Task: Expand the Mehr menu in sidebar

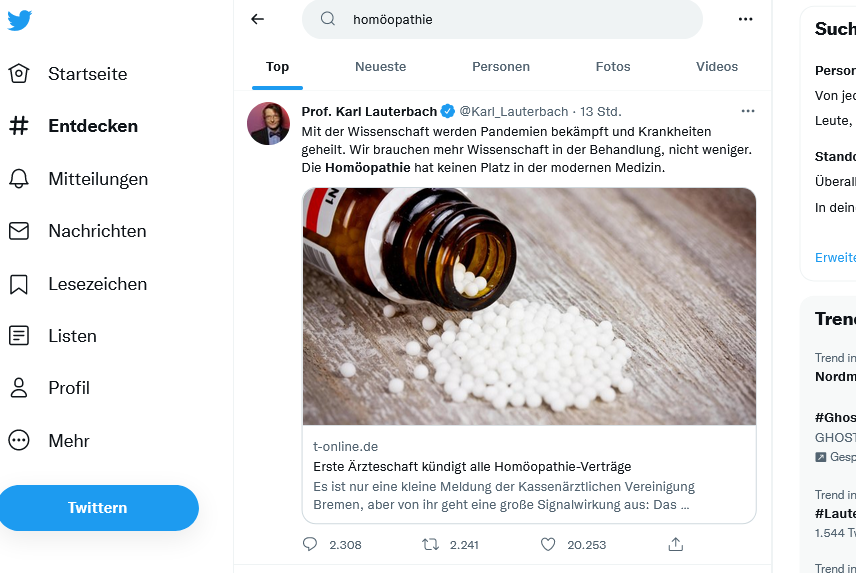Action: (19, 441)
